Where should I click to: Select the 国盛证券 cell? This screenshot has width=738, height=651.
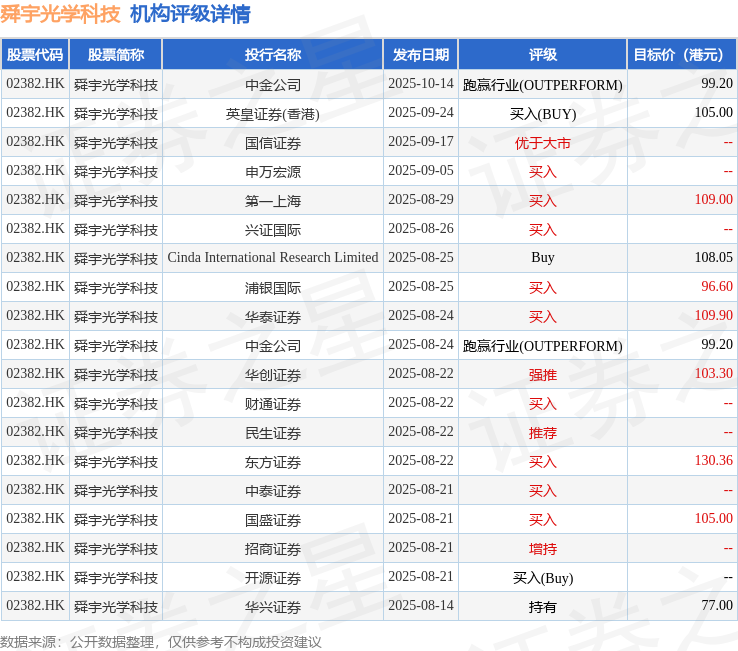pyautogui.click(x=273, y=520)
